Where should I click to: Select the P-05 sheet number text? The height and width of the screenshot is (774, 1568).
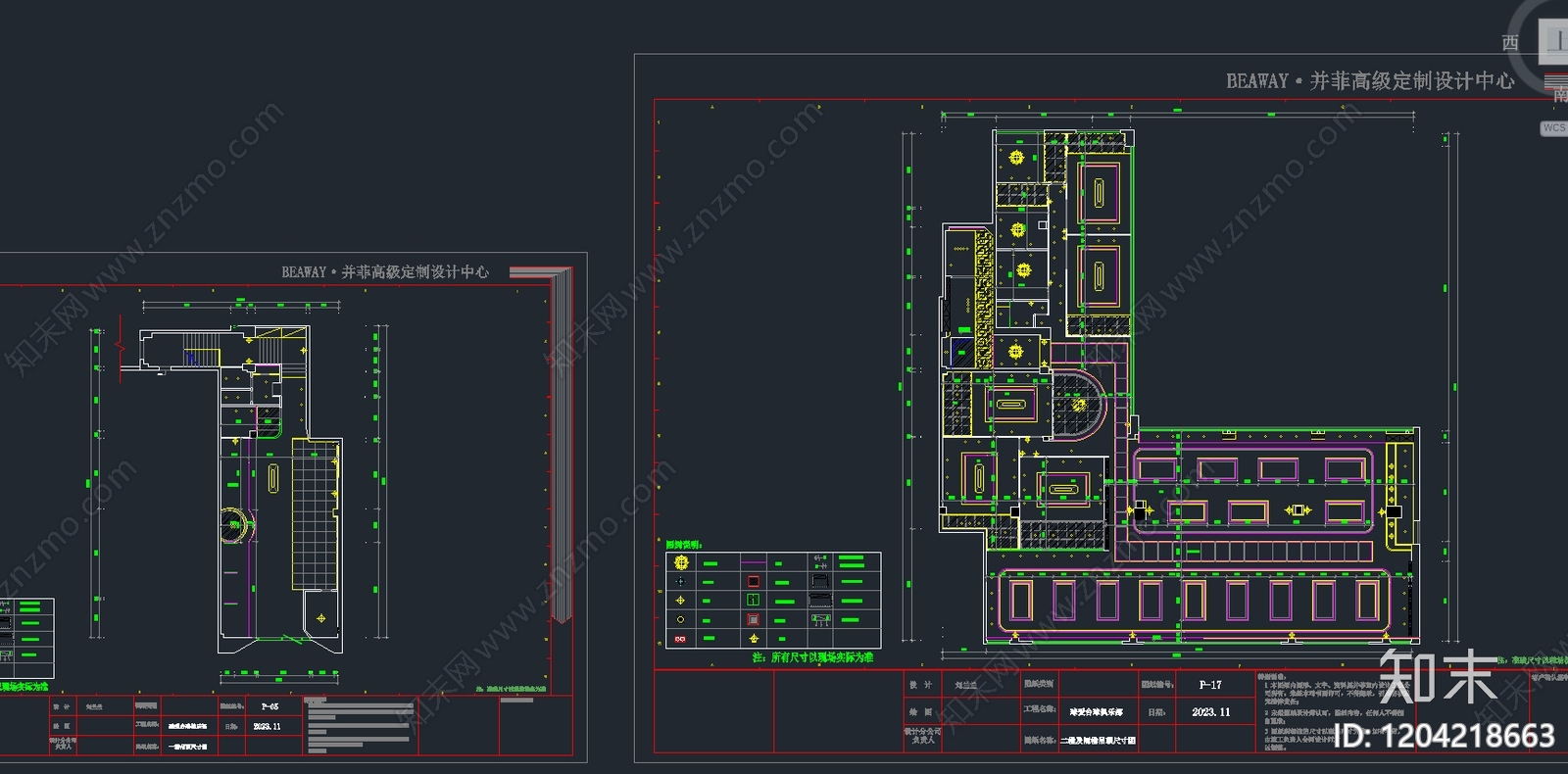click(x=269, y=705)
